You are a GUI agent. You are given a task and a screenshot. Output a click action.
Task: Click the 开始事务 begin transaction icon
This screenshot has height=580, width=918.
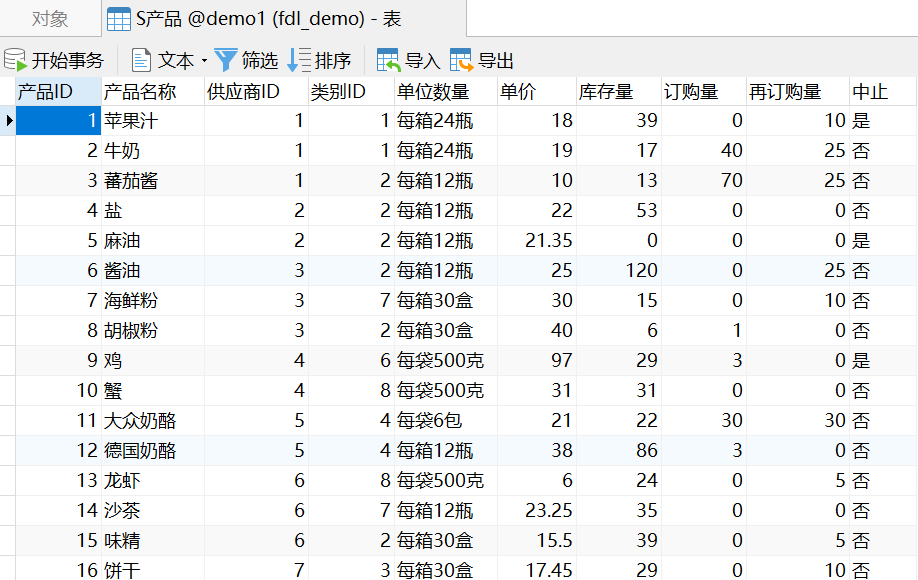(15, 61)
